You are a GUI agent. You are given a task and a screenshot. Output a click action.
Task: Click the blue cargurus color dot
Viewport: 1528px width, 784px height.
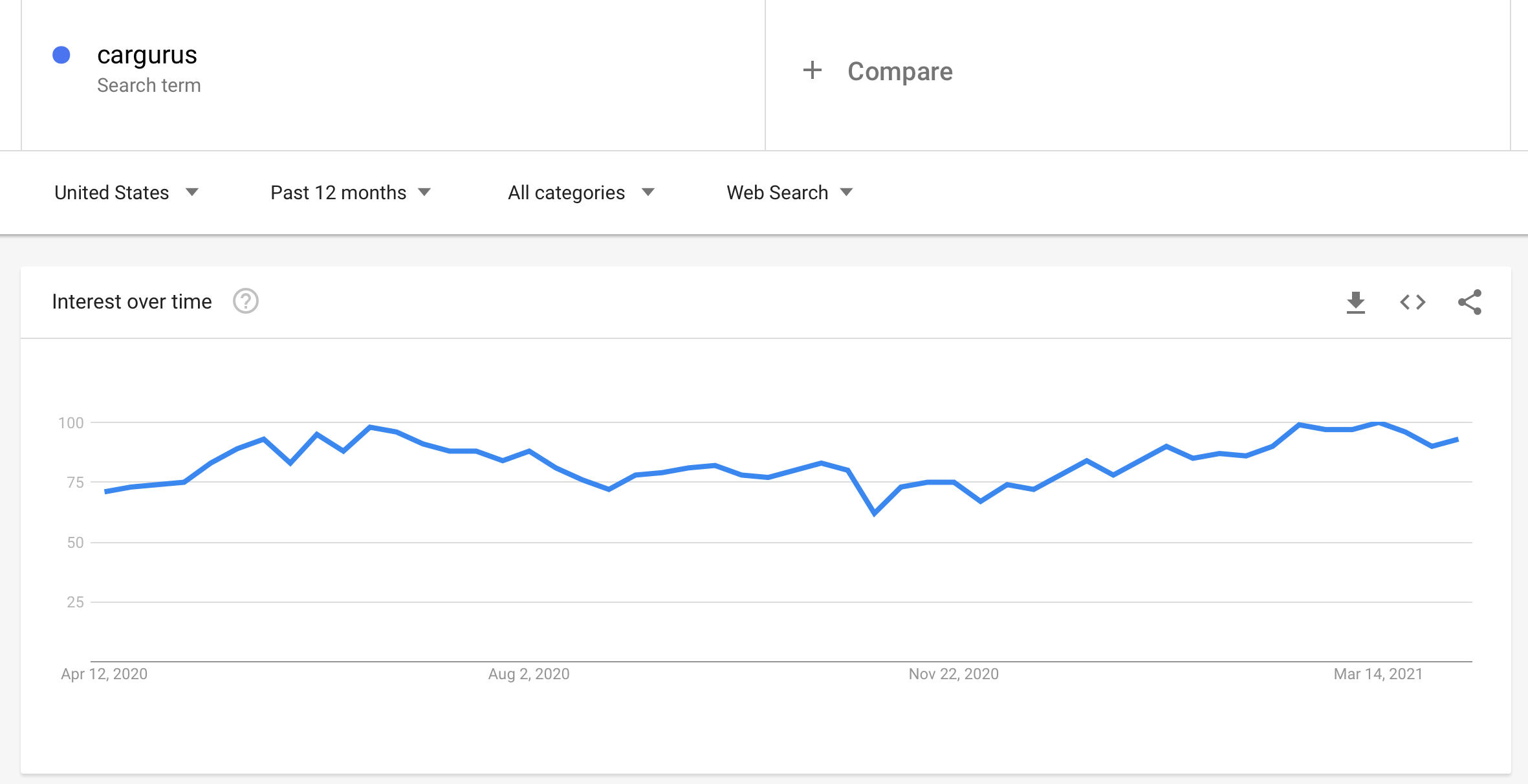[61, 55]
